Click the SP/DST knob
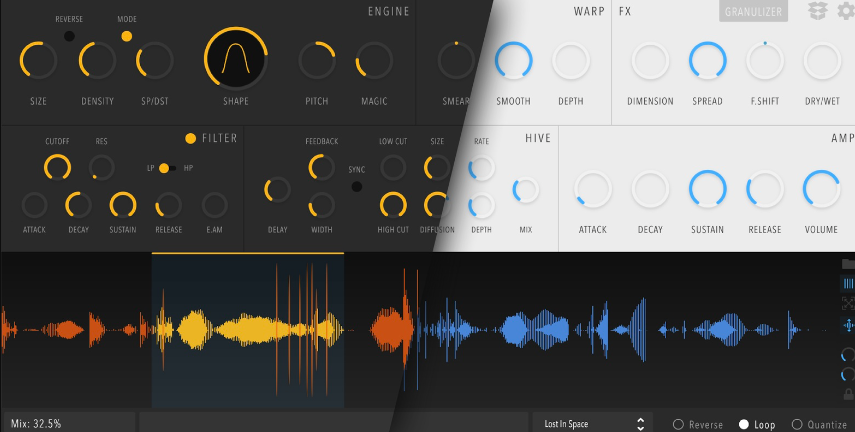 tap(155, 60)
